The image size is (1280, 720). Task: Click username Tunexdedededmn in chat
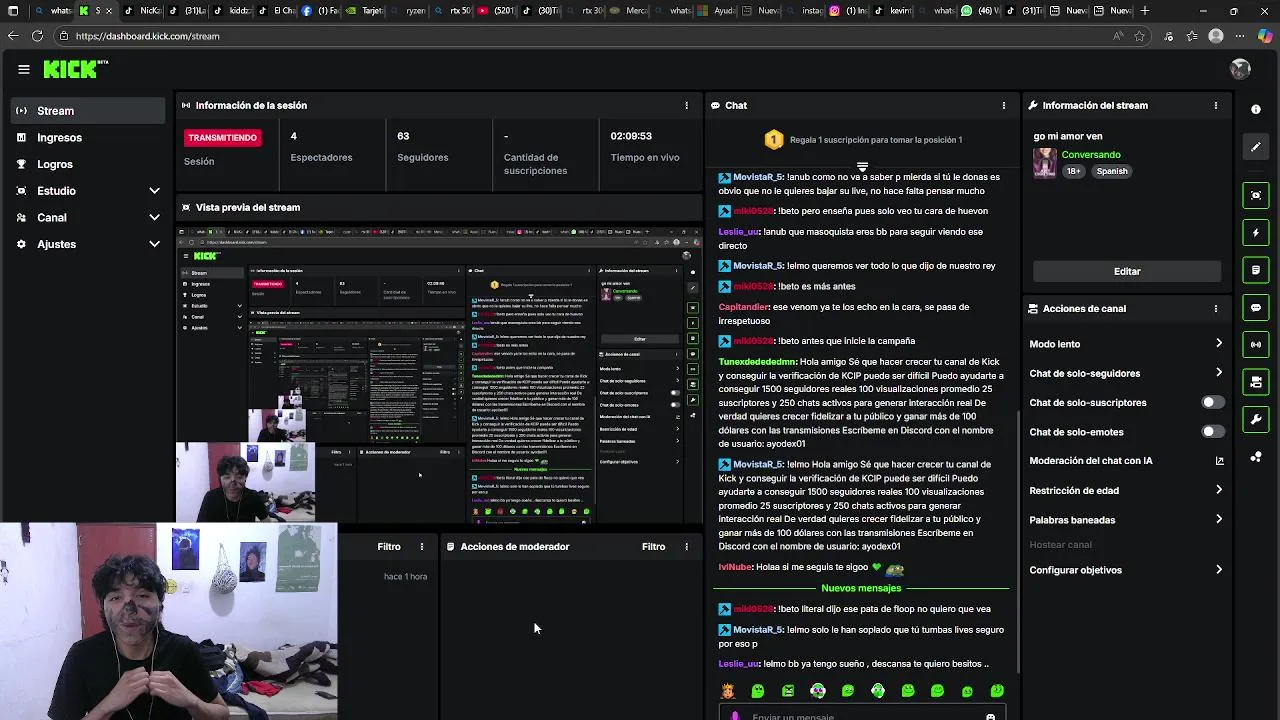(x=758, y=362)
